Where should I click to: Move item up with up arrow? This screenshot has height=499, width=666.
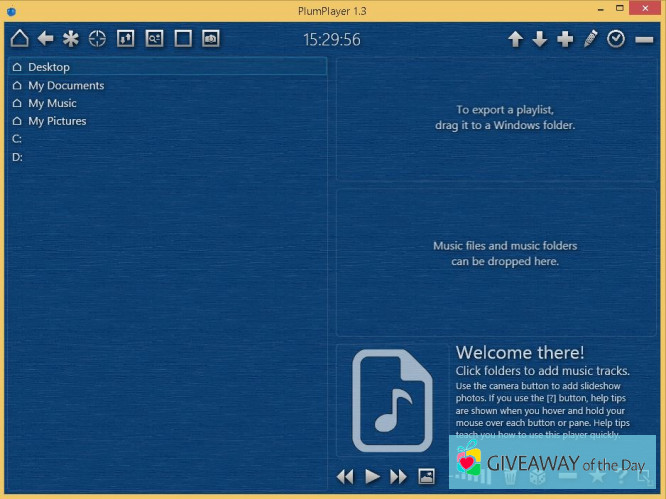[515, 39]
